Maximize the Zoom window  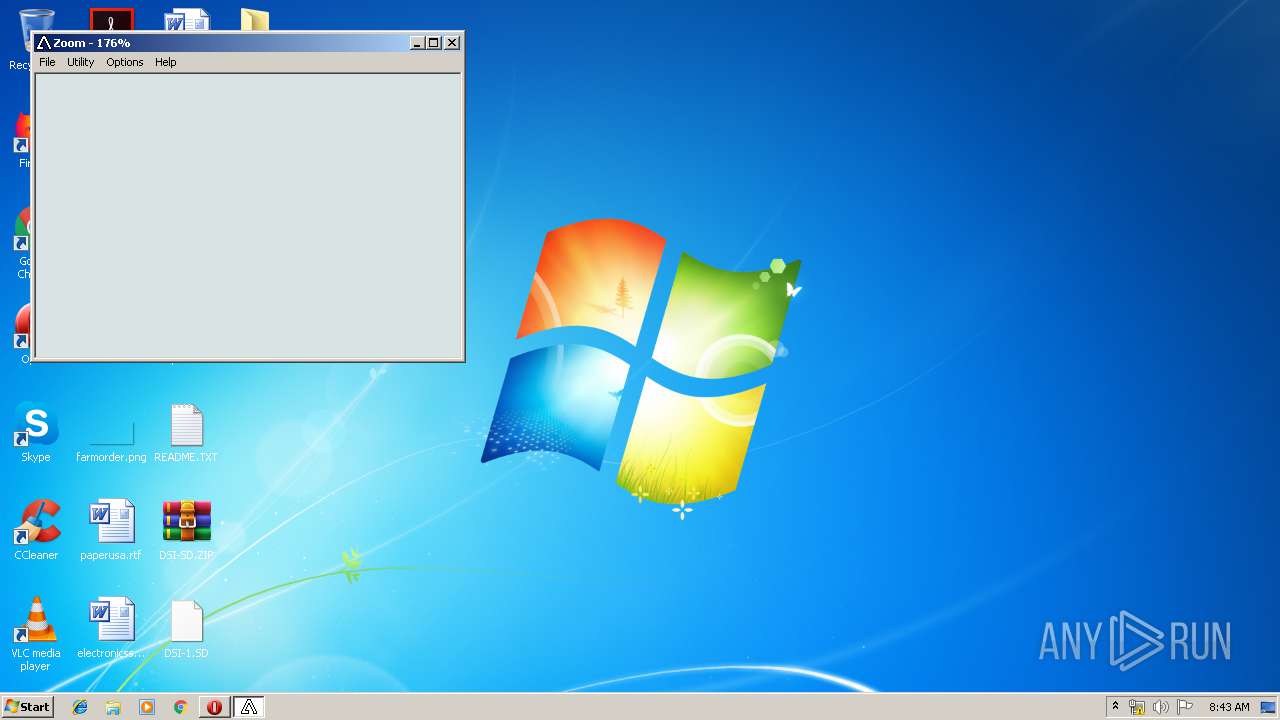click(x=433, y=43)
